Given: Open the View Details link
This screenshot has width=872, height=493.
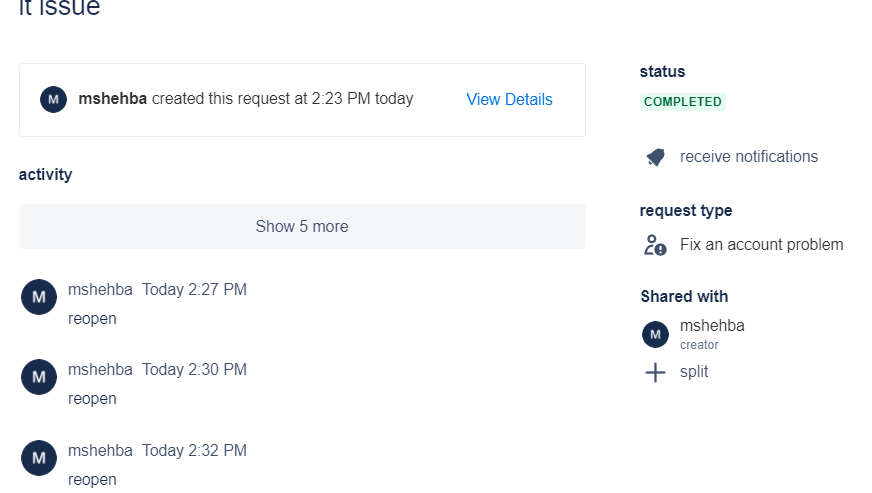Looking at the screenshot, I should (x=509, y=99).
